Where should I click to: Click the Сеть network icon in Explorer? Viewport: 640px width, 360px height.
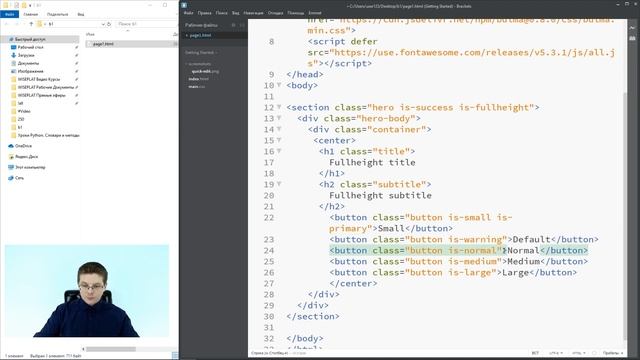tap(11, 178)
